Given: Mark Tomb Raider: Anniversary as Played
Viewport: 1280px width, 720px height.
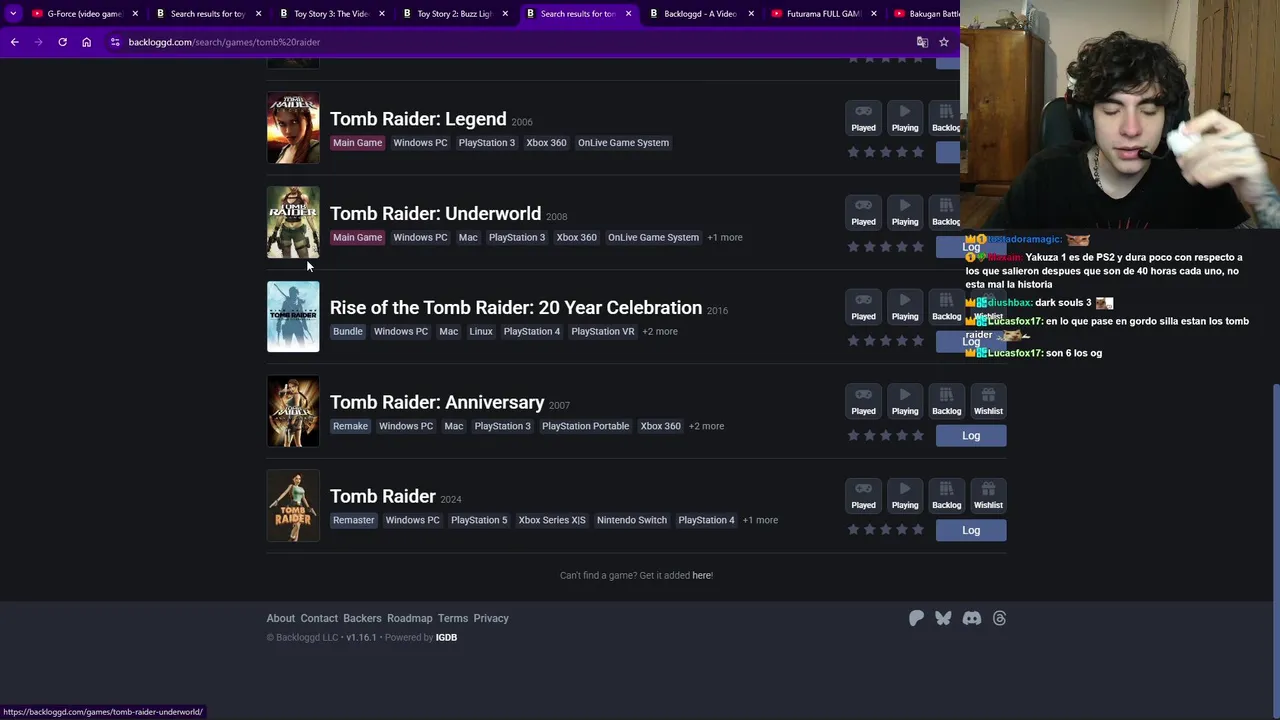Looking at the screenshot, I should pyautogui.click(x=863, y=400).
